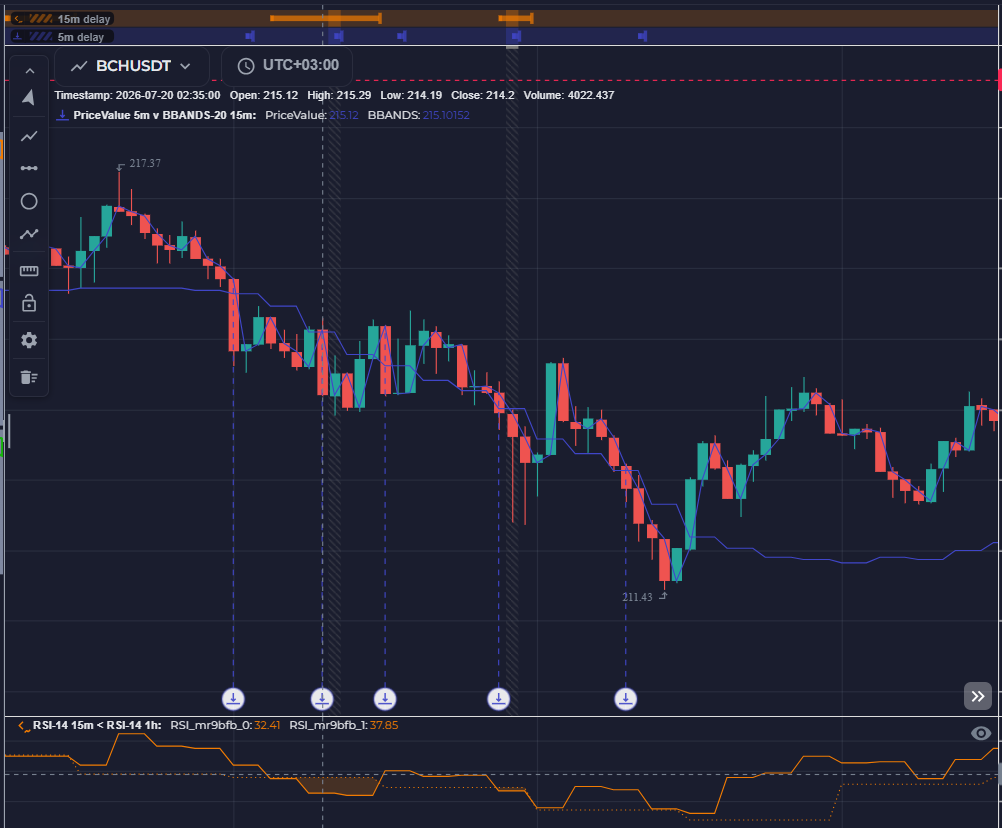Viewport: 1002px width, 828px height.
Task: Select the arrow cursor tool
Action: [29, 97]
